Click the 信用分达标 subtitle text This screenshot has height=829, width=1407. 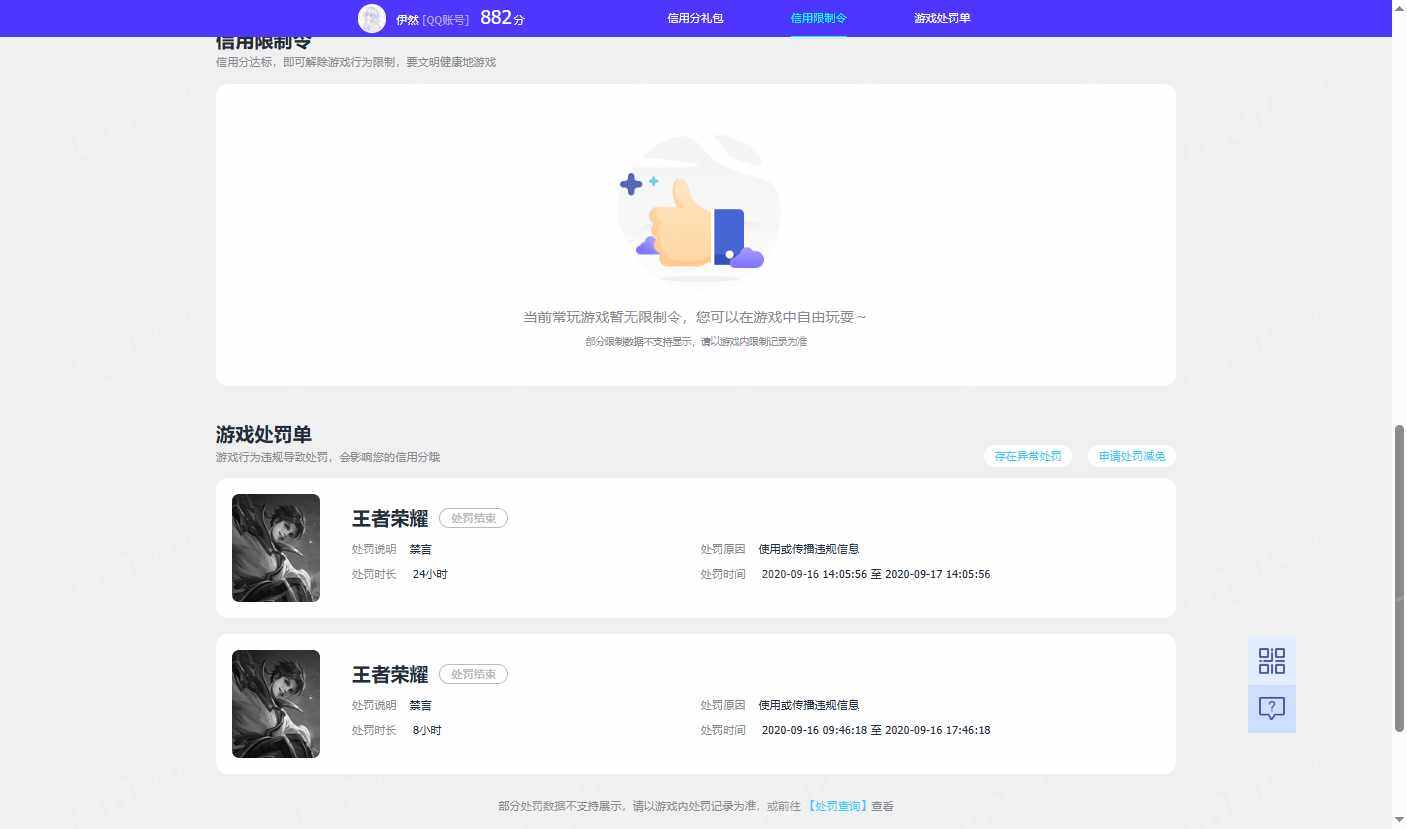356,62
